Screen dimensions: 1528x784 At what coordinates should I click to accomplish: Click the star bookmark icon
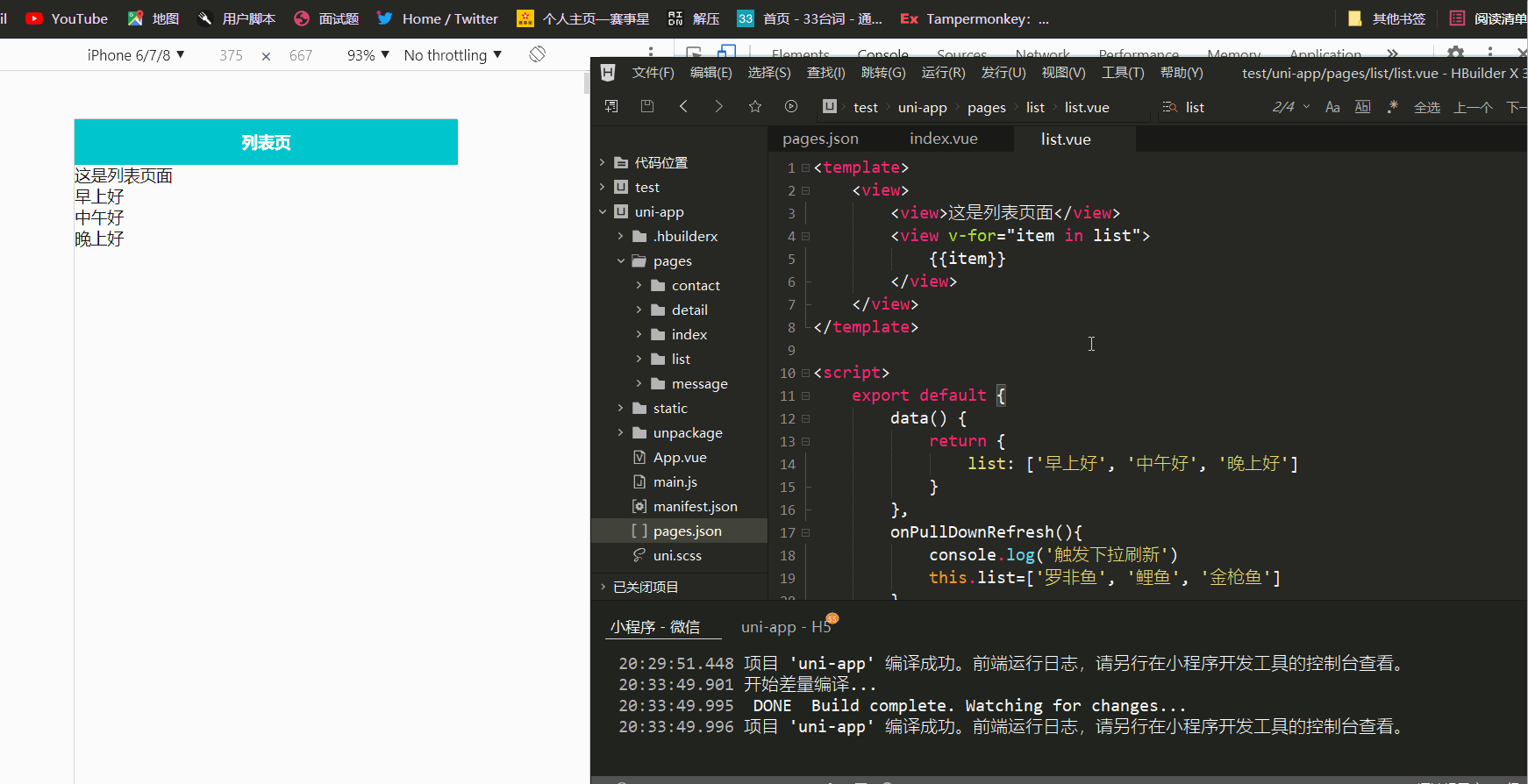[x=755, y=106]
